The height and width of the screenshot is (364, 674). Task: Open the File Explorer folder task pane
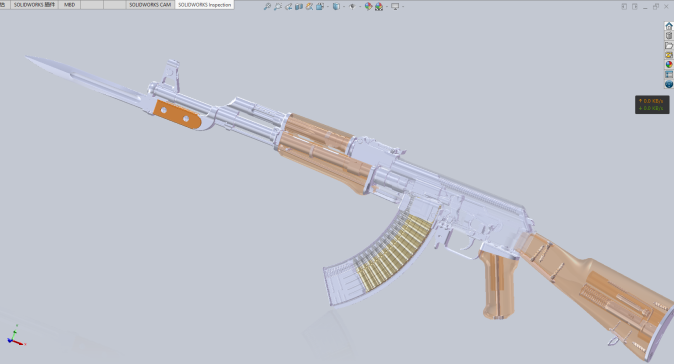tap(669, 46)
